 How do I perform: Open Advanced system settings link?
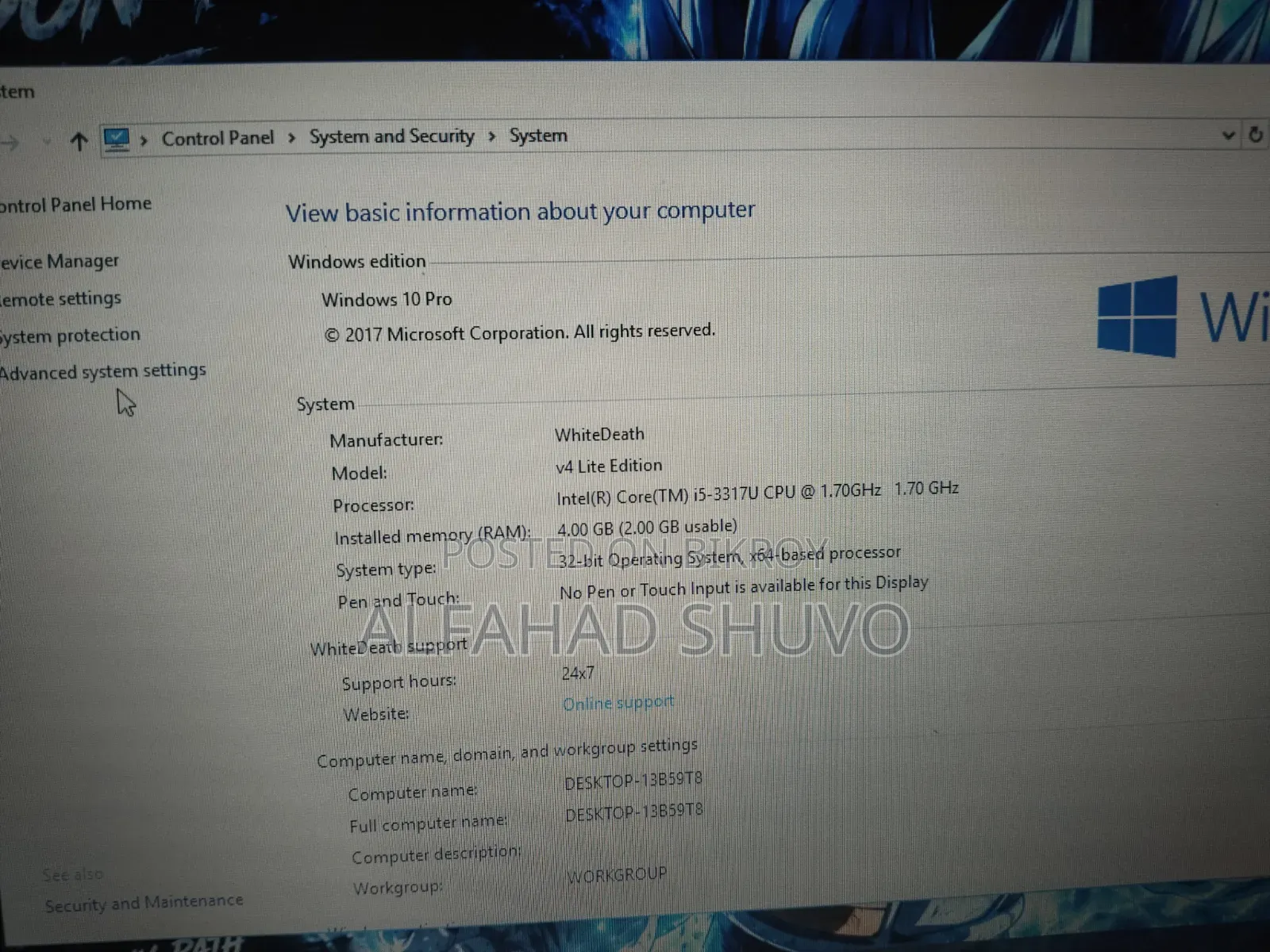point(102,371)
